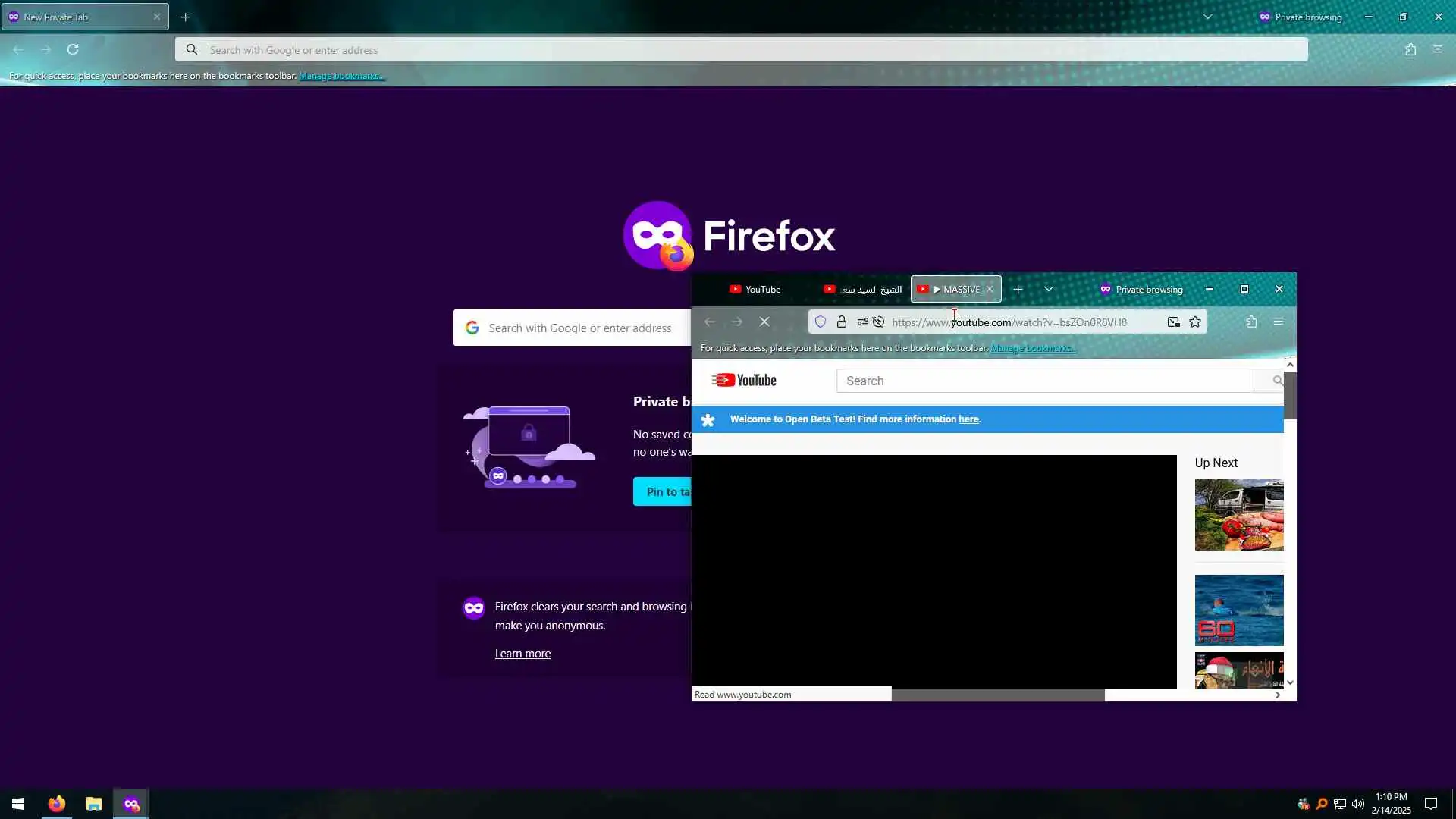This screenshot has height=819, width=1456.
Task: Click the YouTube search input field
Action: [1044, 381]
